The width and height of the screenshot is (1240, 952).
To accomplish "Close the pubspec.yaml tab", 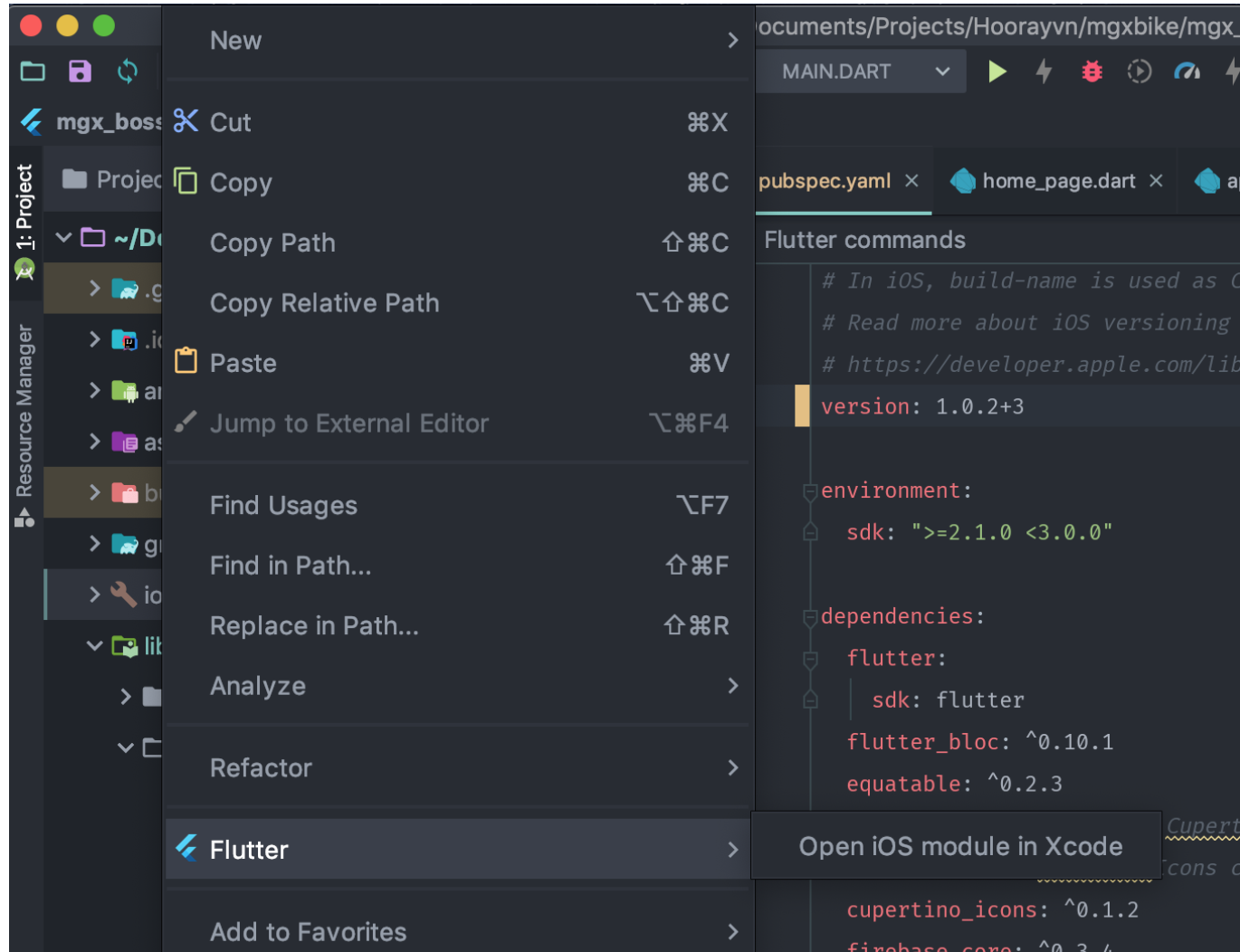I will coord(911,181).
